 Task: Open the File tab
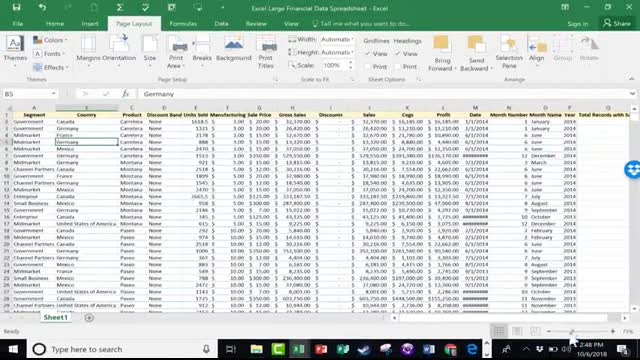click(x=18, y=24)
